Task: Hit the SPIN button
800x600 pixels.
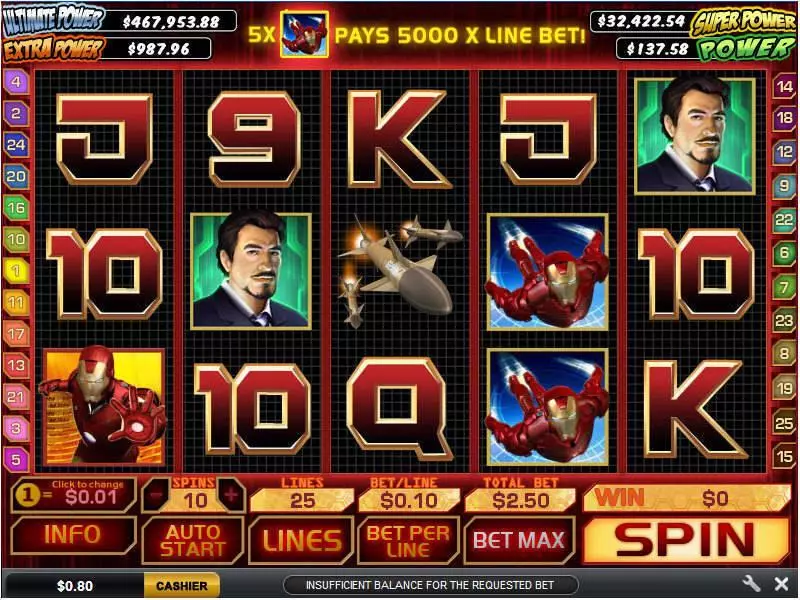Action: [686, 540]
